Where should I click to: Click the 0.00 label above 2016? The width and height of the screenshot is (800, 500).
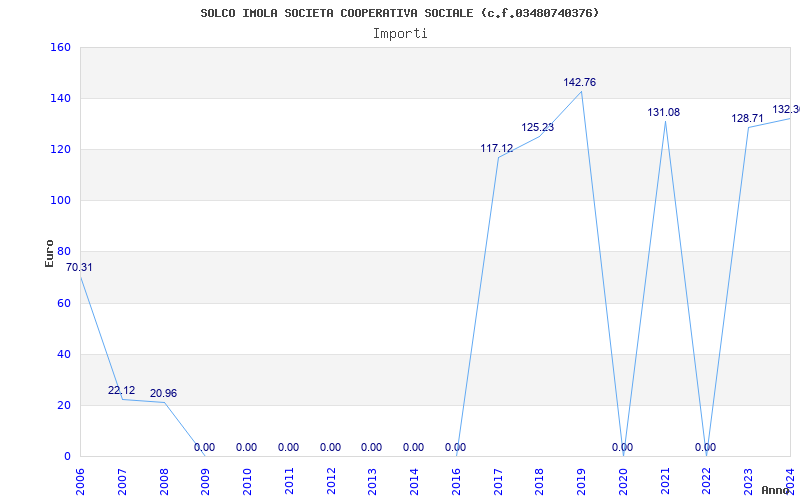tap(455, 447)
